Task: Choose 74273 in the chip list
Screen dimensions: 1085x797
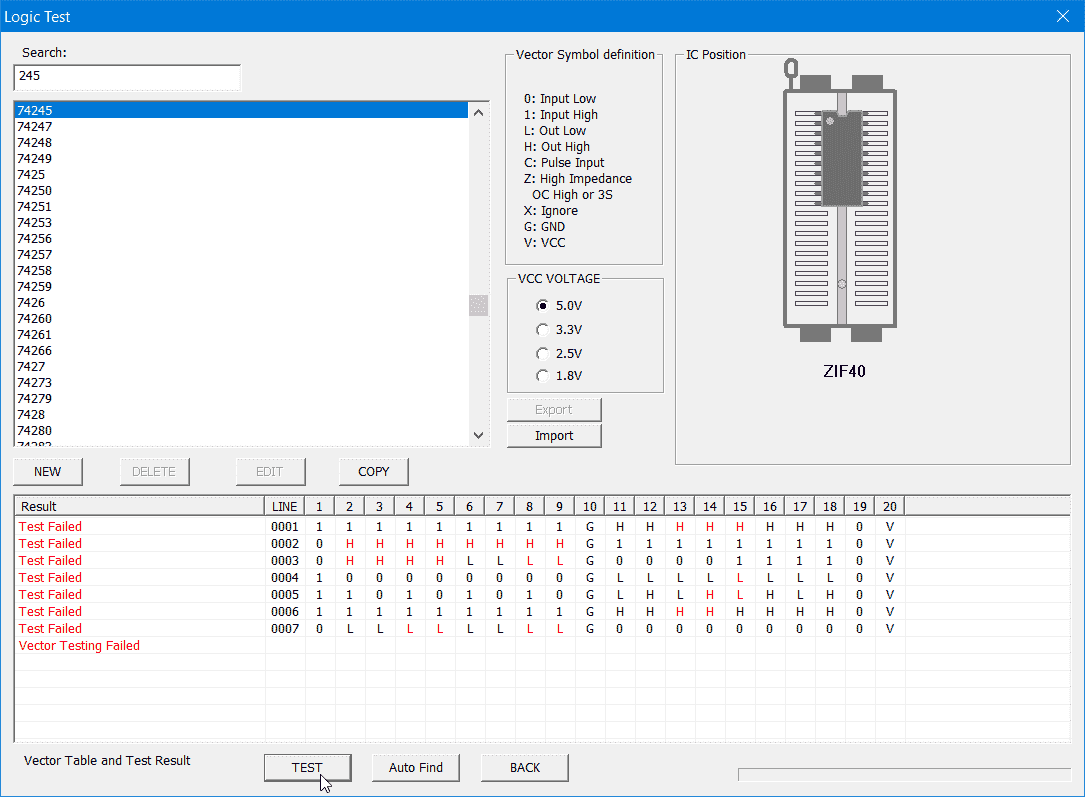Action: [x=35, y=383]
